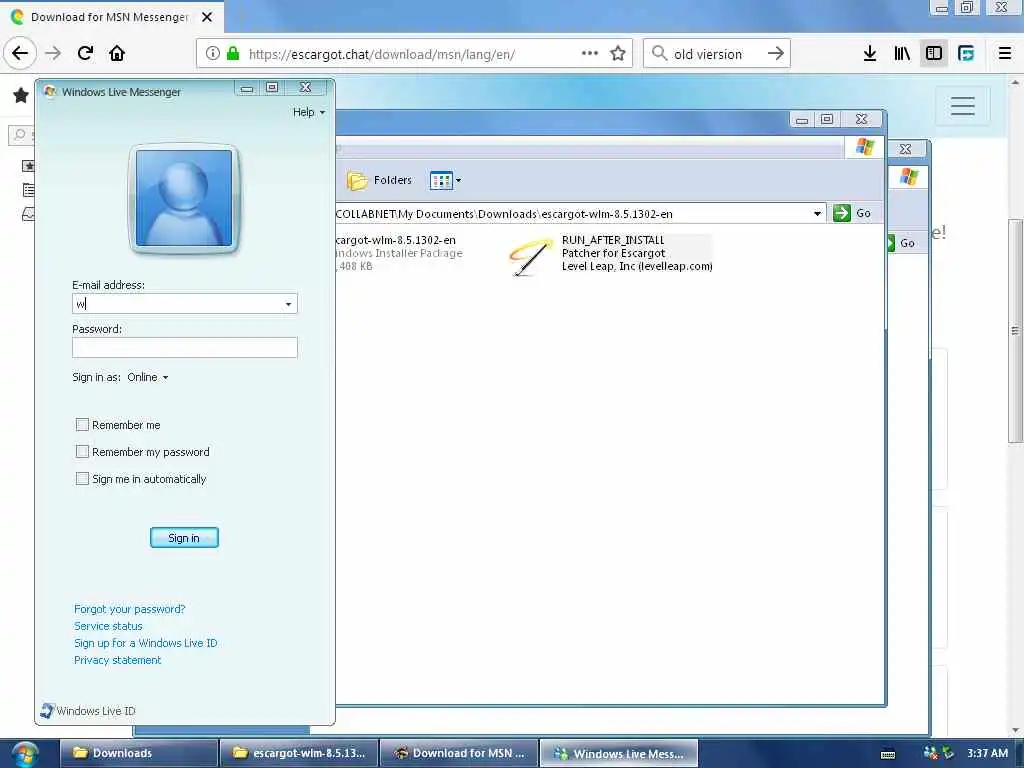Screen dimensions: 1024x768
Task: Click the Password input field
Action: [x=185, y=347]
